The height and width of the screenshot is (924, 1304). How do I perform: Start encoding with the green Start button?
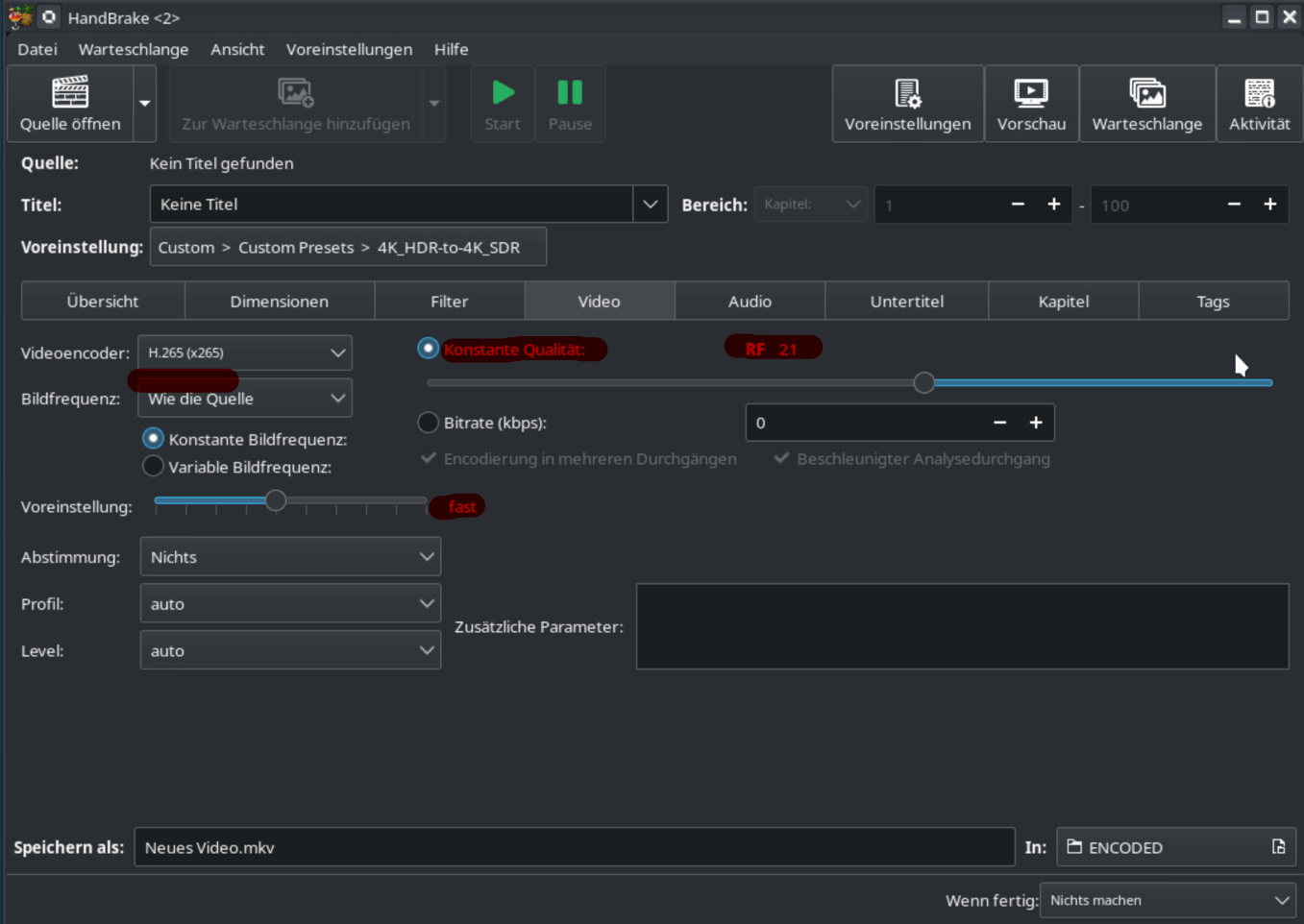(503, 104)
